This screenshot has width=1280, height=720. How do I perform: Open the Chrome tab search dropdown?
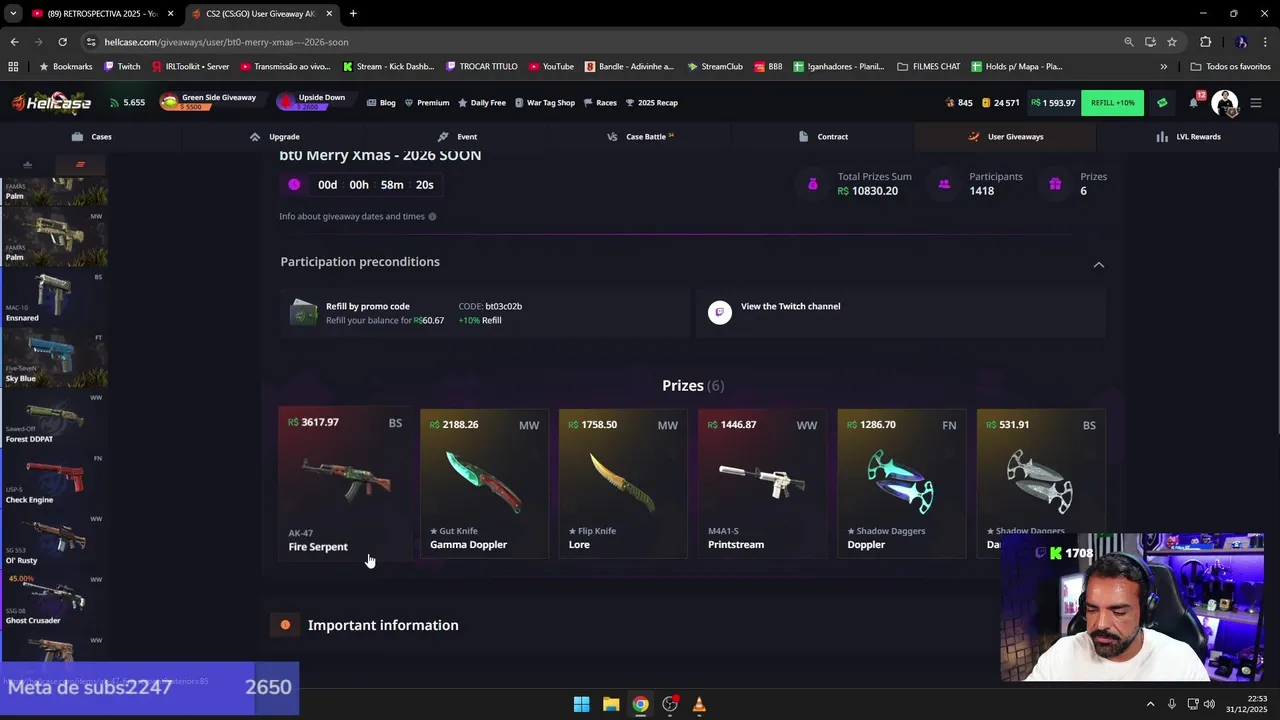point(13,14)
